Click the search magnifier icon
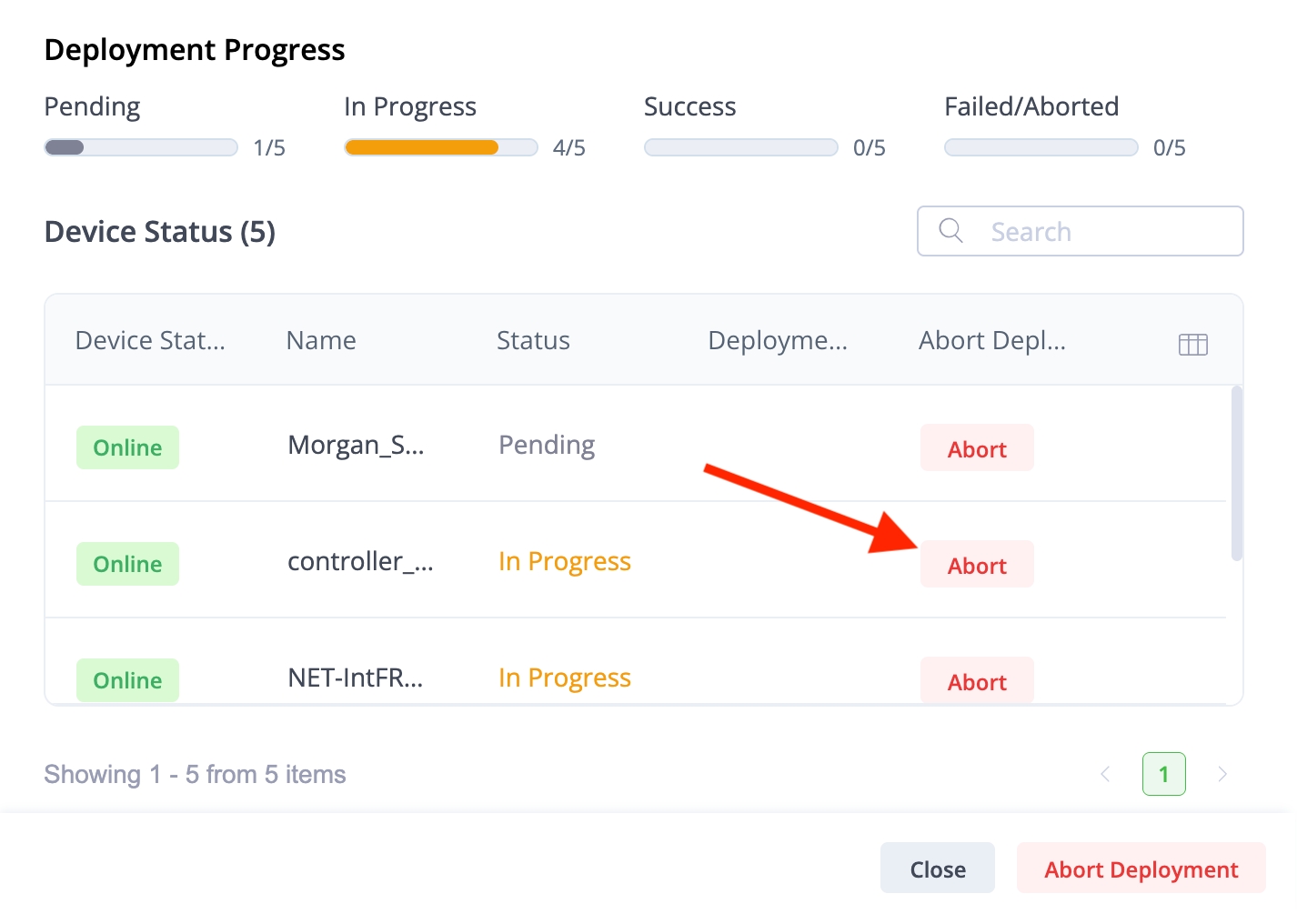This screenshot has height=924, width=1297. [950, 231]
